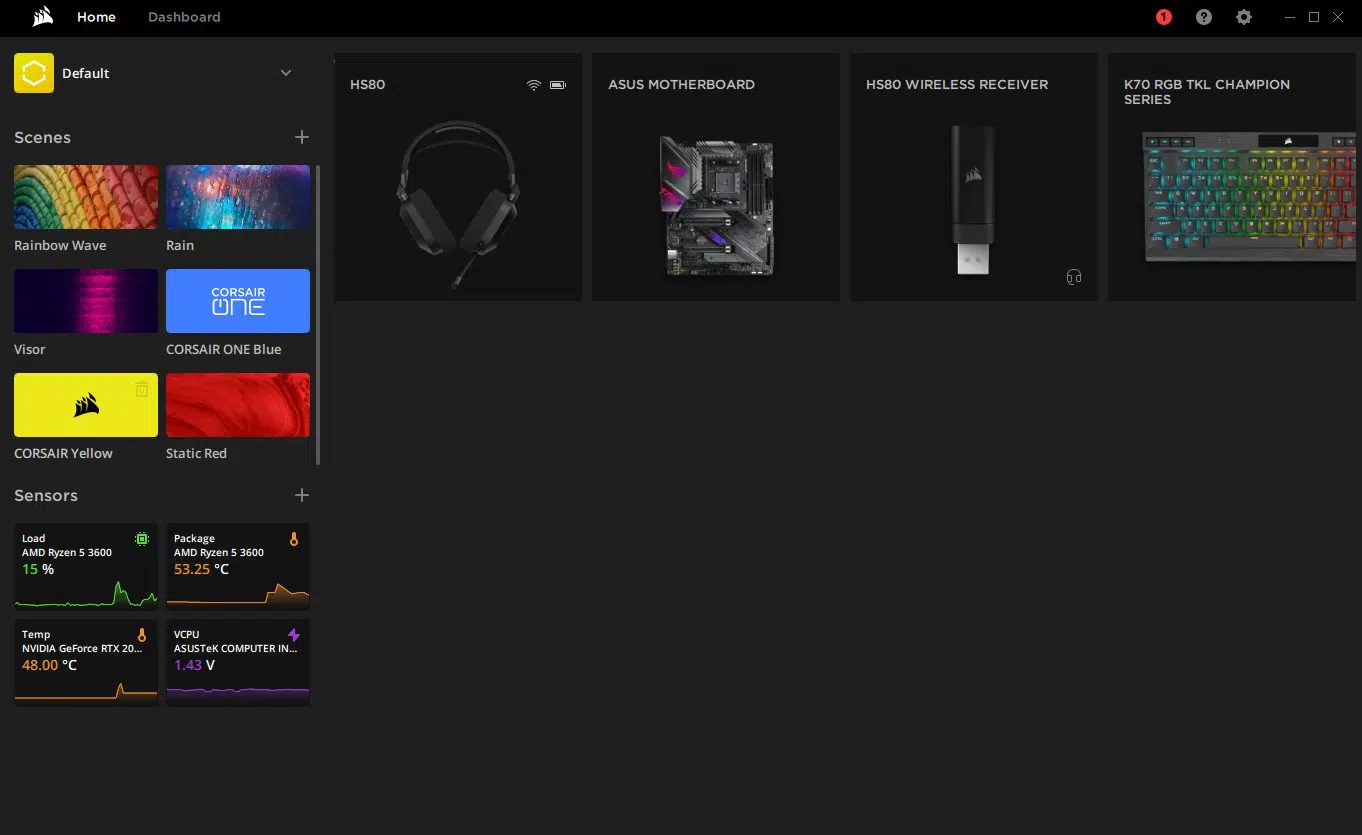This screenshot has height=835, width=1362.
Task: Apply the Rainbow Wave scene
Action: click(86, 197)
